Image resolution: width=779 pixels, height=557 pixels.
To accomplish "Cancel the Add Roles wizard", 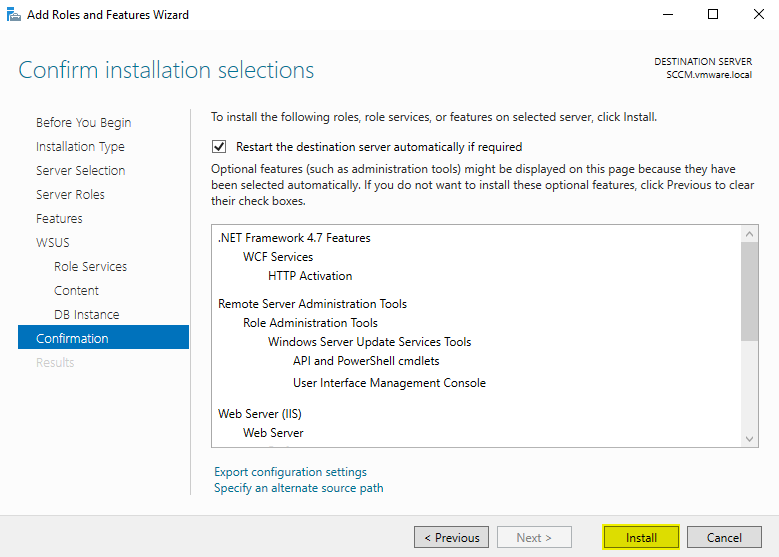I will (x=724, y=537).
